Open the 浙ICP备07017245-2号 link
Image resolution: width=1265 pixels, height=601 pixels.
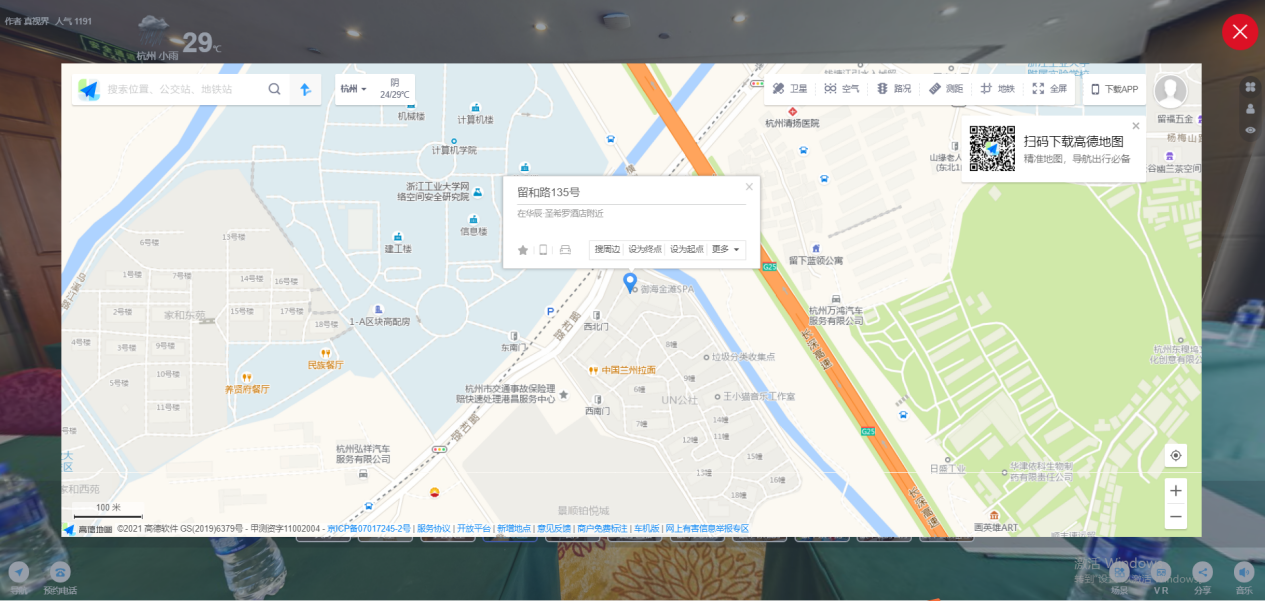pyautogui.click(x=369, y=528)
